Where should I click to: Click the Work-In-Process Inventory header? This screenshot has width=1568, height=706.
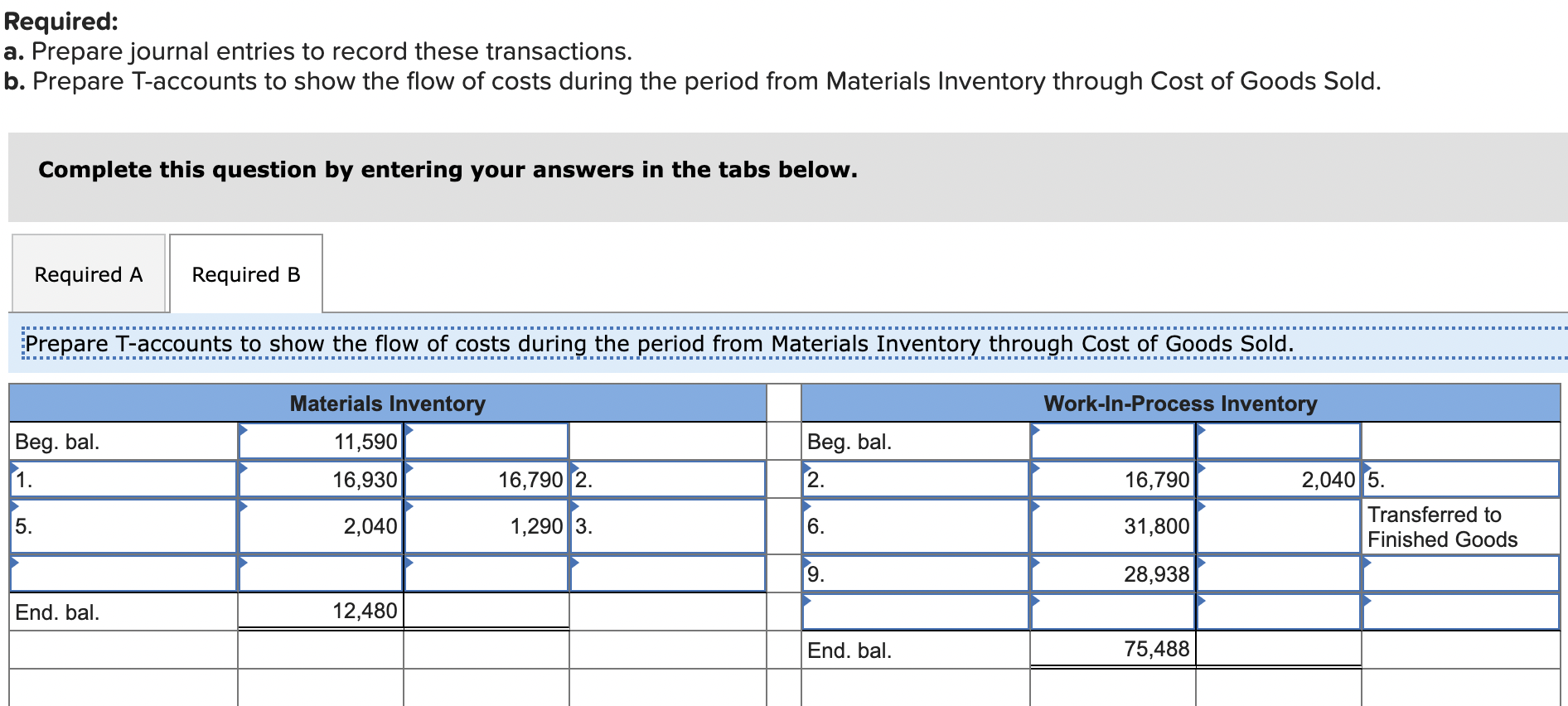(1180, 404)
